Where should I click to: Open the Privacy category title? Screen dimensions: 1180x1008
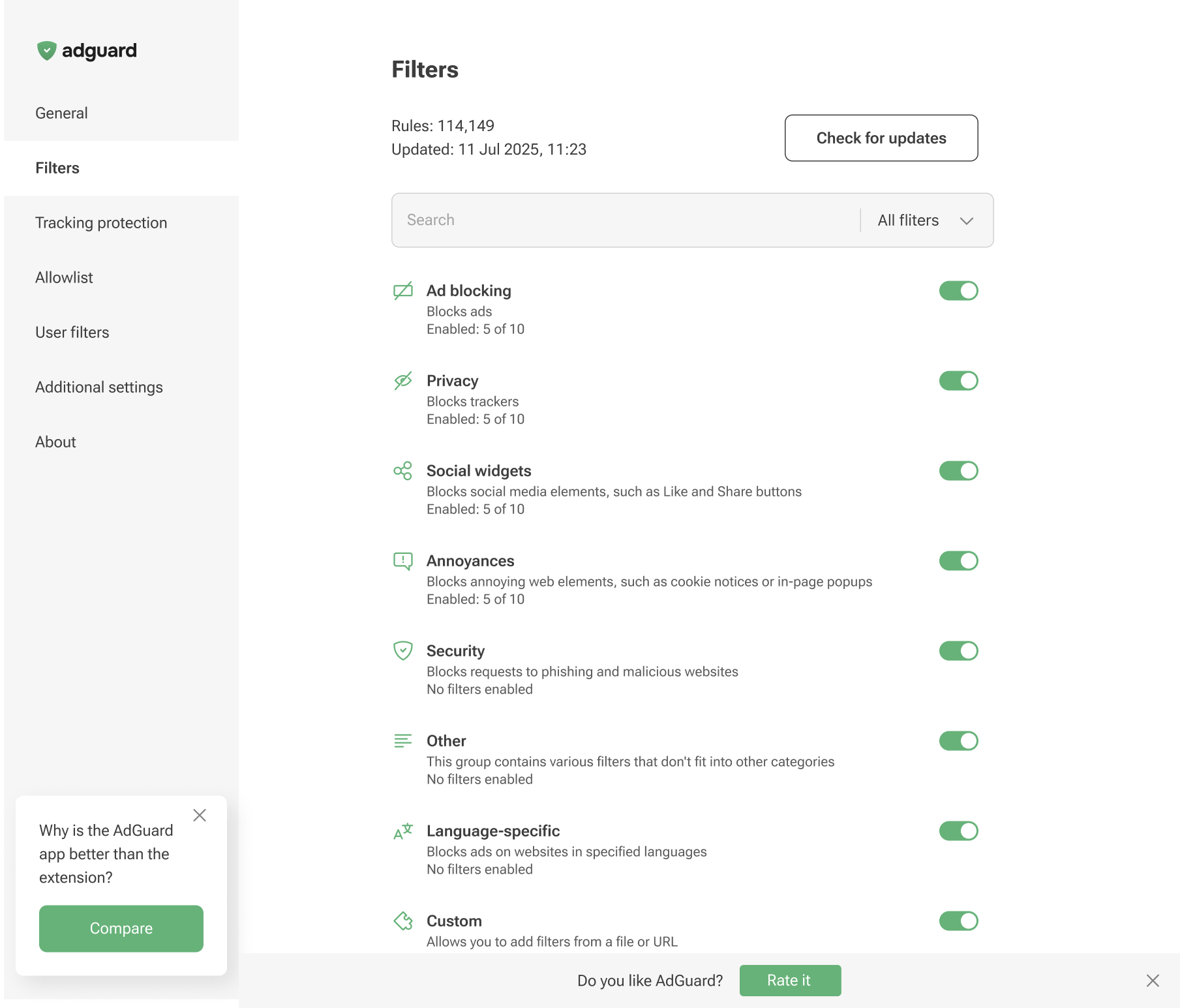453,381
